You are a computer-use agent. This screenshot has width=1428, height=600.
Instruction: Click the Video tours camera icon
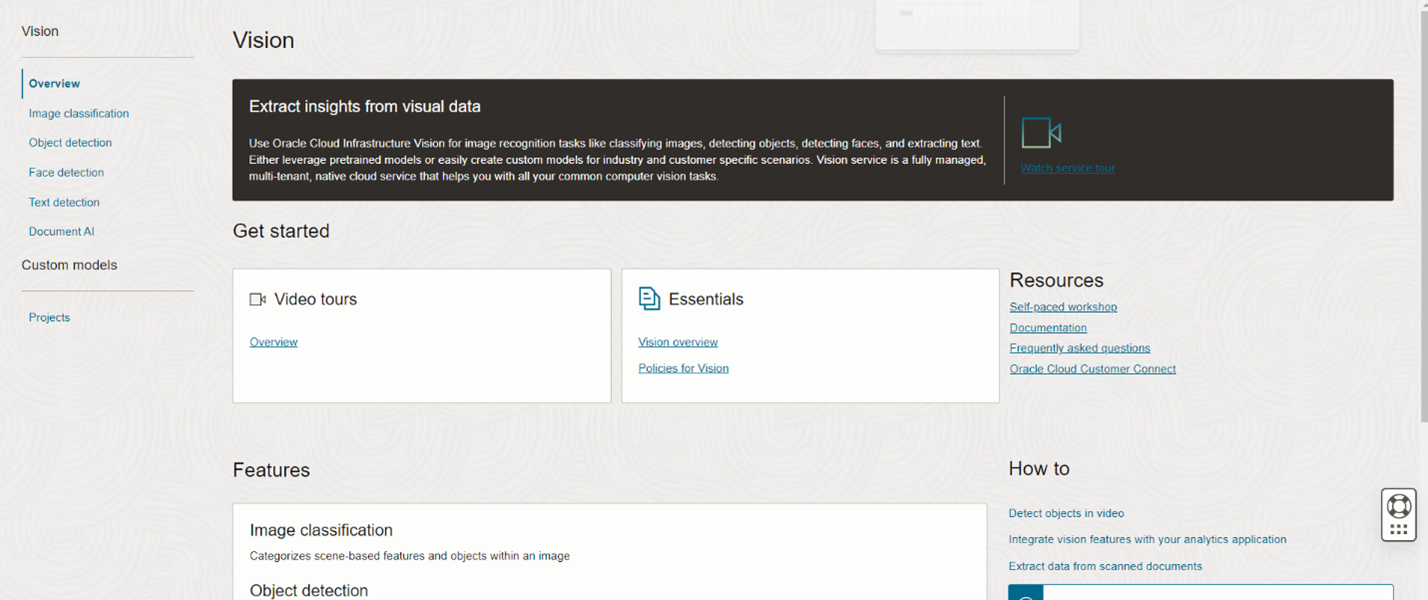point(257,299)
